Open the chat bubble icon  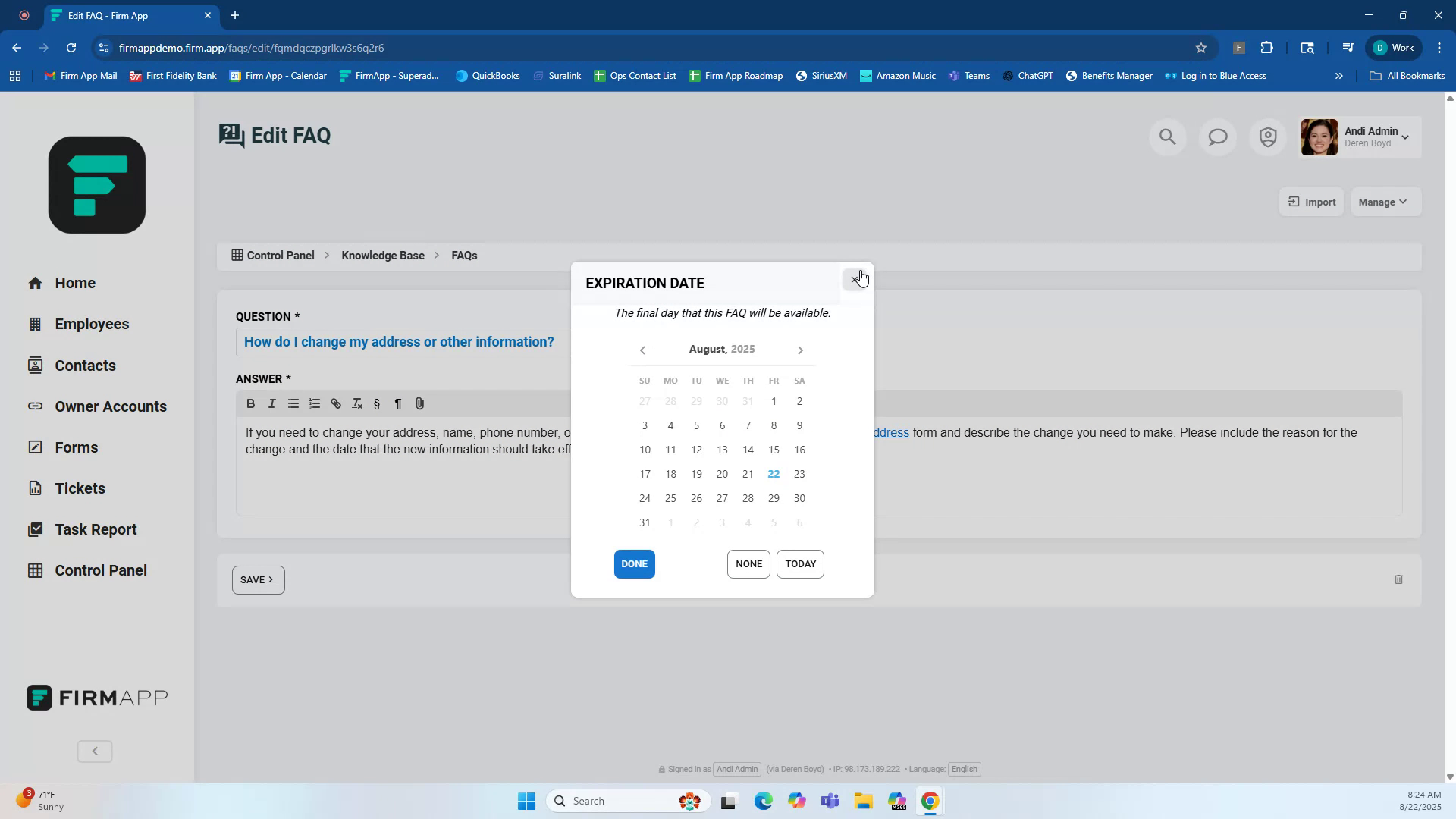click(x=1218, y=137)
